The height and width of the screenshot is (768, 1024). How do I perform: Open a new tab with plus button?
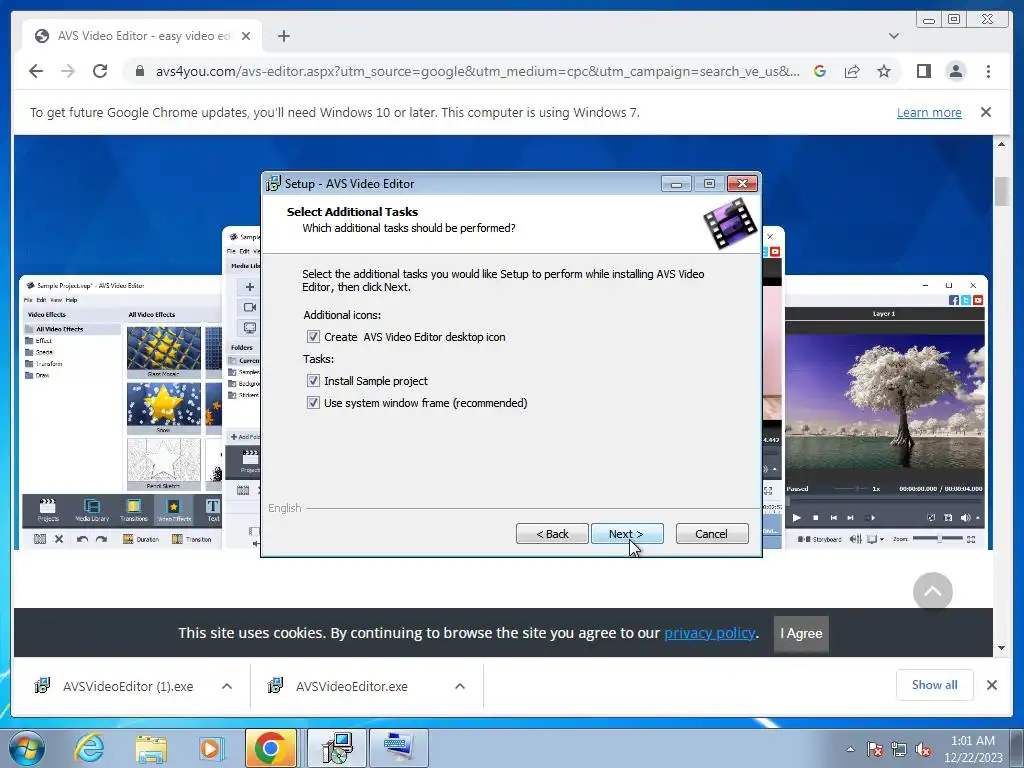pyautogui.click(x=283, y=36)
